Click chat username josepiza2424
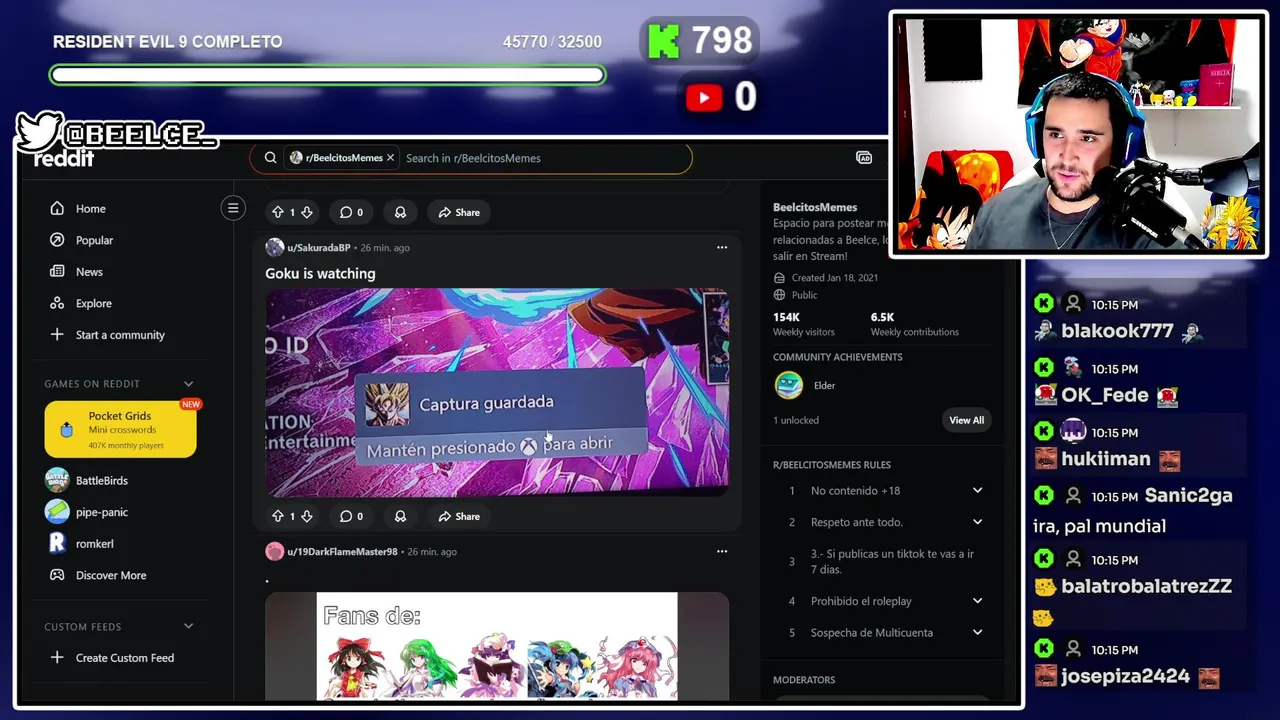 point(1126,676)
